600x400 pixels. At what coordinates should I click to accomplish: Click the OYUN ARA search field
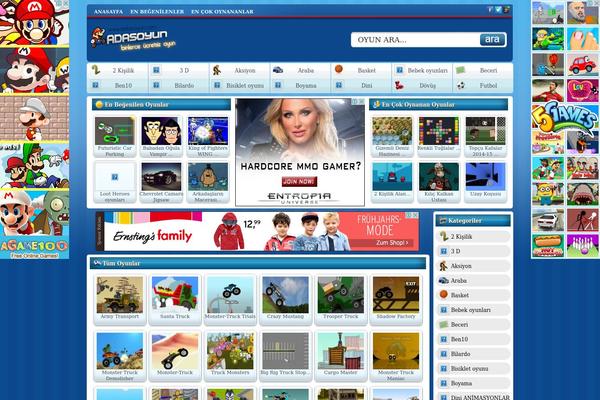tap(415, 40)
